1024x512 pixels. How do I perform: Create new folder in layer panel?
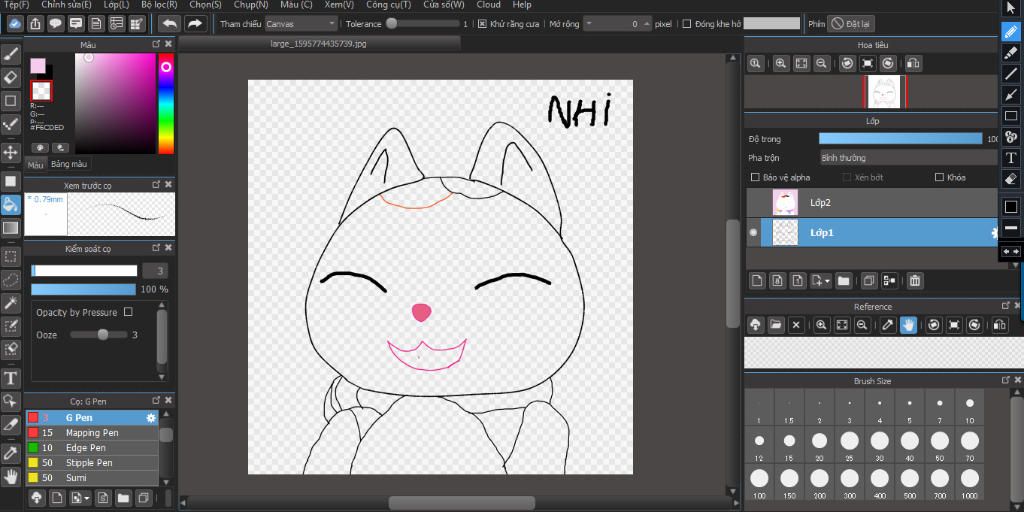click(x=844, y=281)
